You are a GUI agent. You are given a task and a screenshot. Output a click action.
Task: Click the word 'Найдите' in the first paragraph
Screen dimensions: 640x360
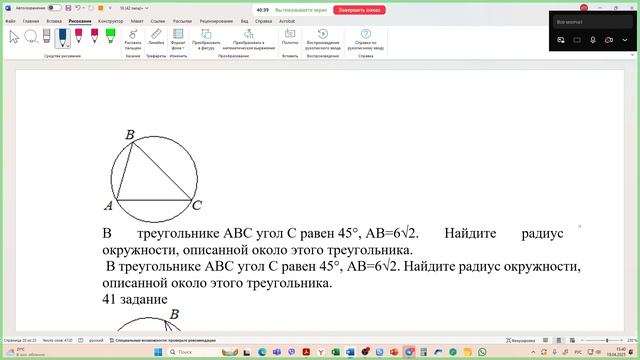[470, 233]
